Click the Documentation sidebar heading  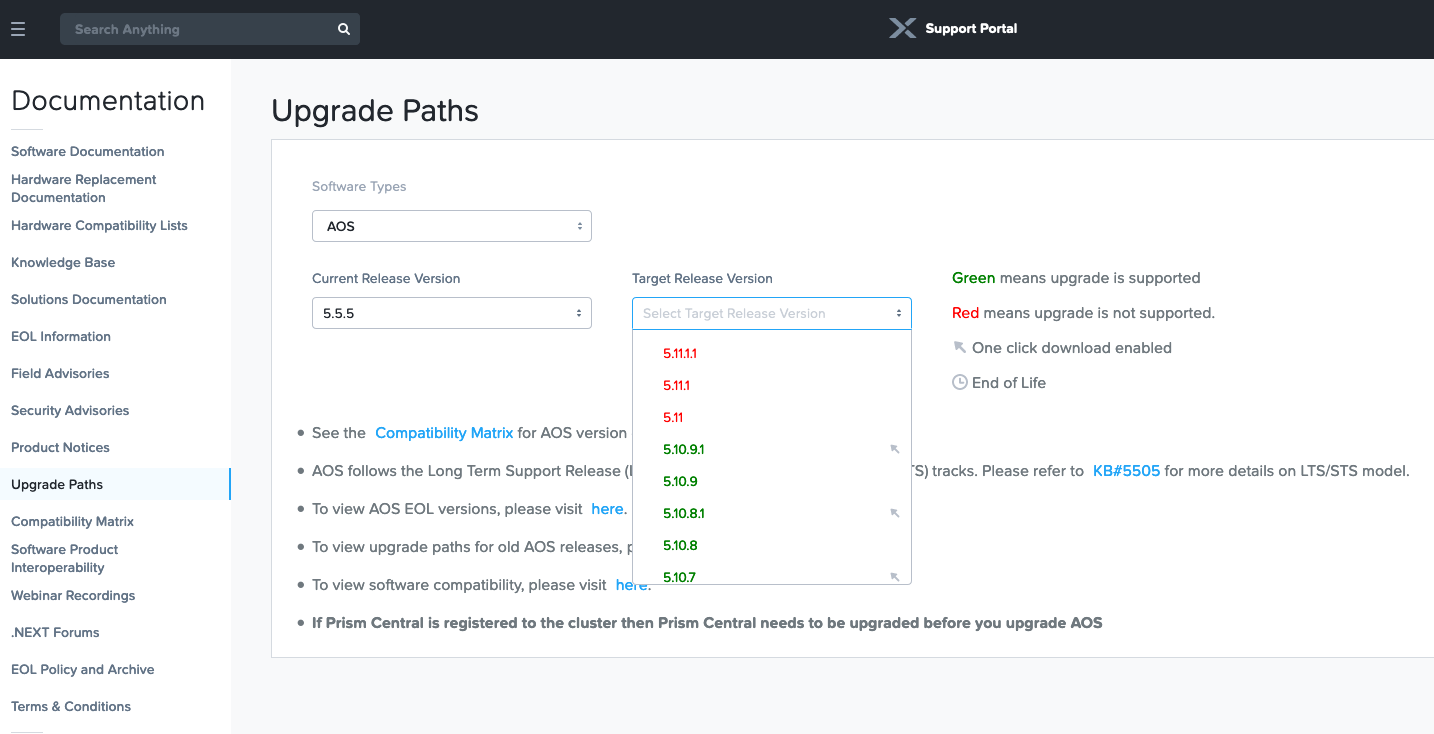click(108, 101)
